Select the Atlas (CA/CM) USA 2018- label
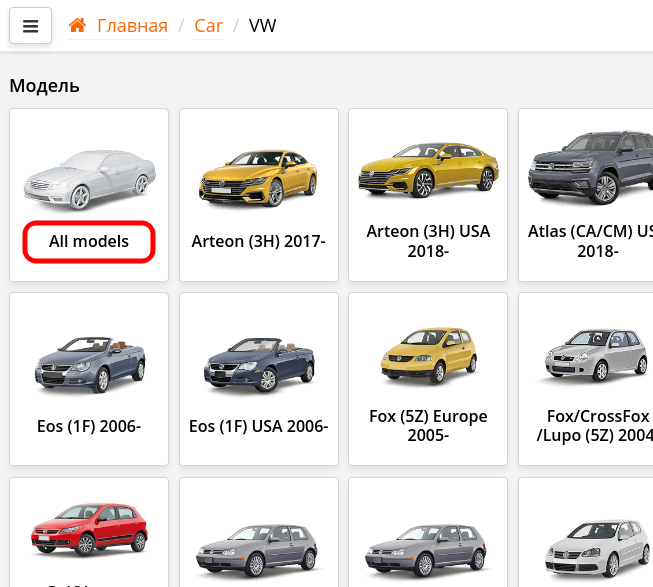653x587 pixels. point(591,241)
